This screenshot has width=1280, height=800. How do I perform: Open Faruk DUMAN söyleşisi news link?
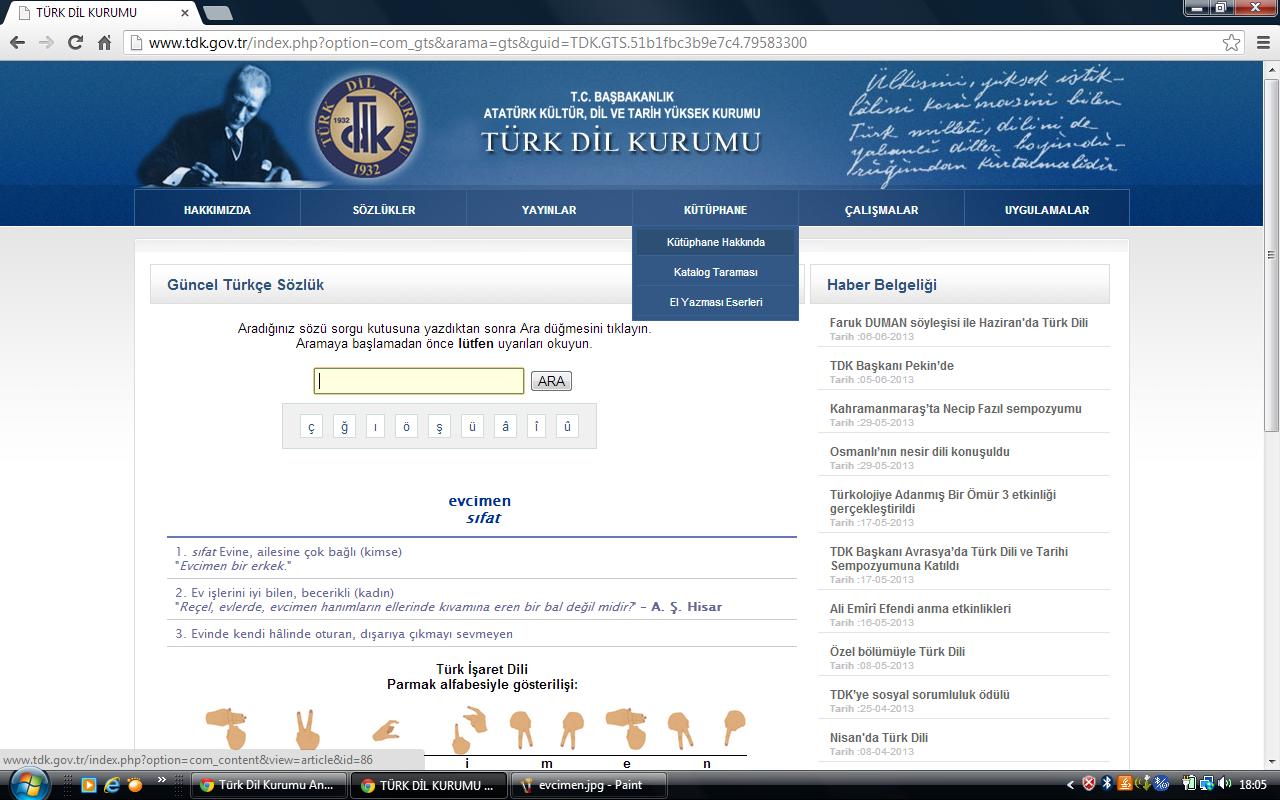click(959, 323)
